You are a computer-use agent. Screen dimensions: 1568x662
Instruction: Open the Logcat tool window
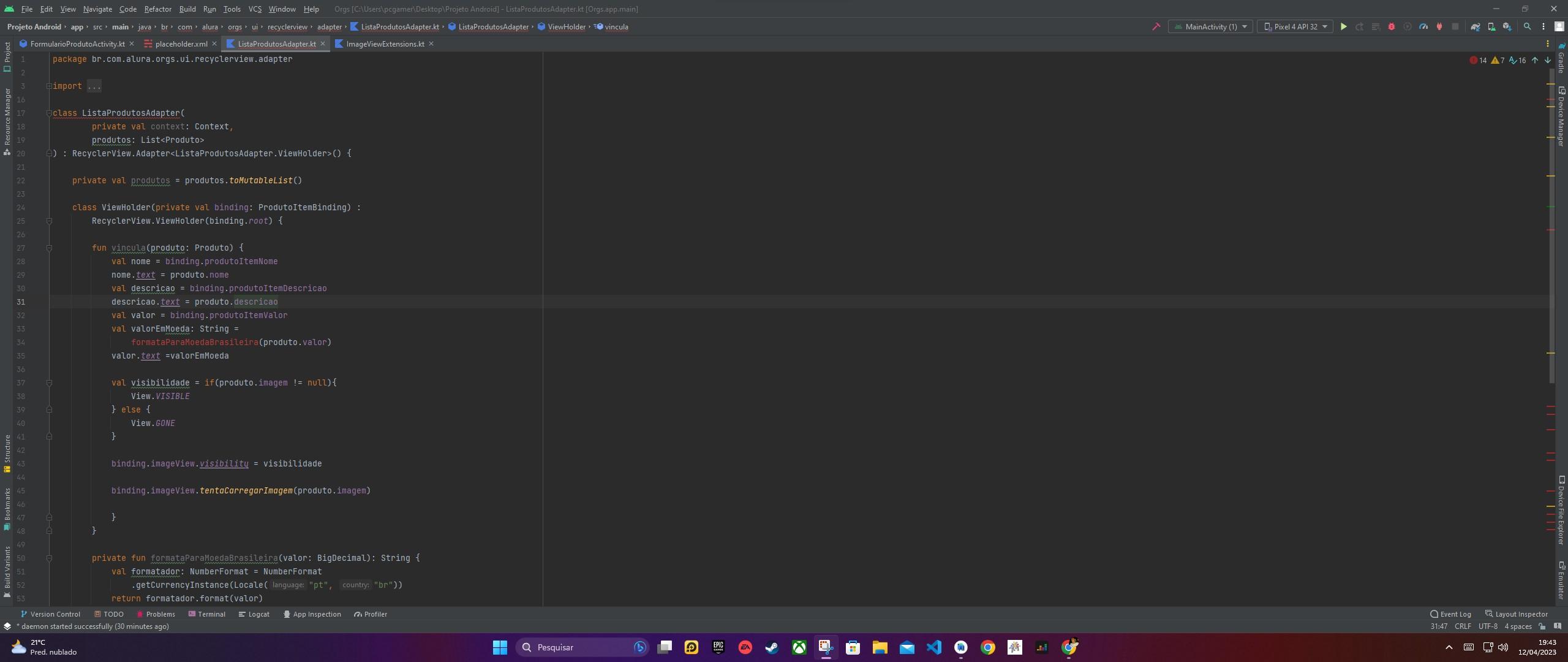pos(254,614)
